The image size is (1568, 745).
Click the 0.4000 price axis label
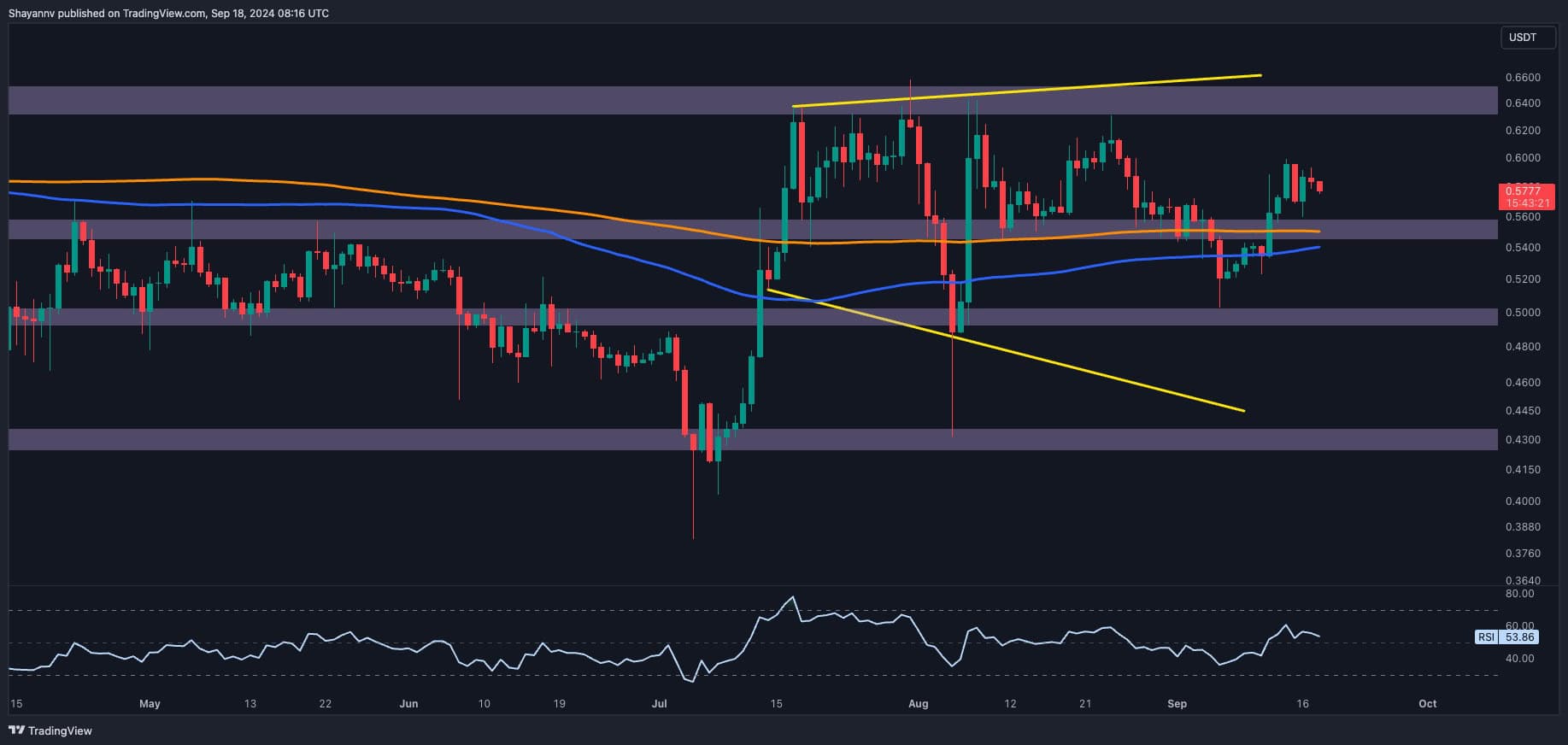click(x=1523, y=502)
